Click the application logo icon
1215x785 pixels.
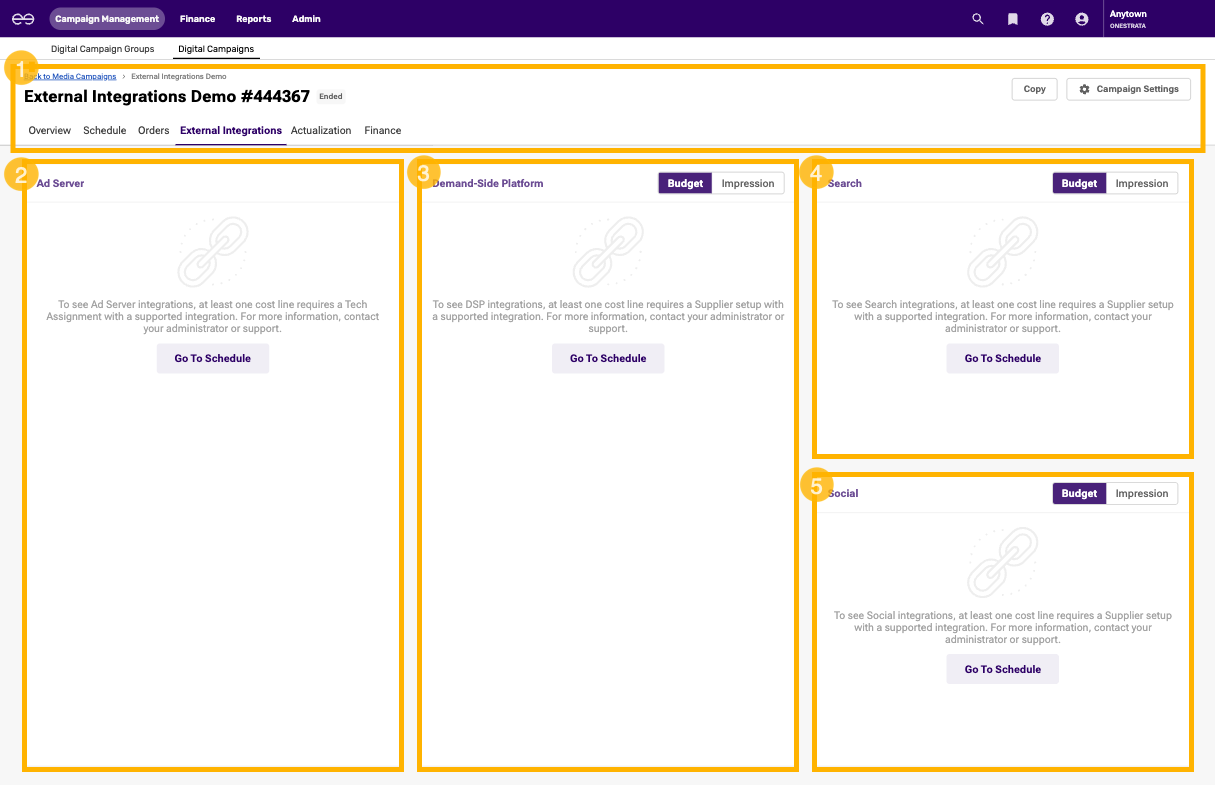[23, 19]
